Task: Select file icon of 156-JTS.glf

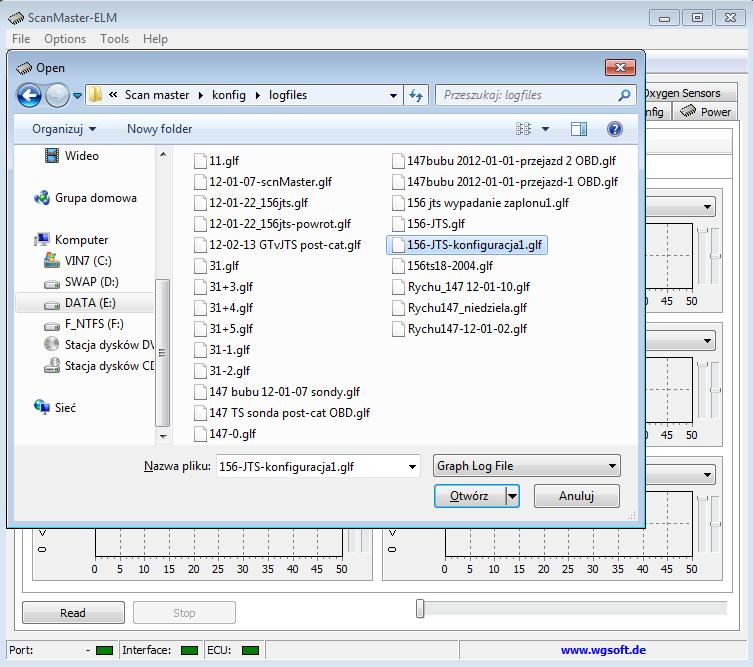Action: (398, 224)
